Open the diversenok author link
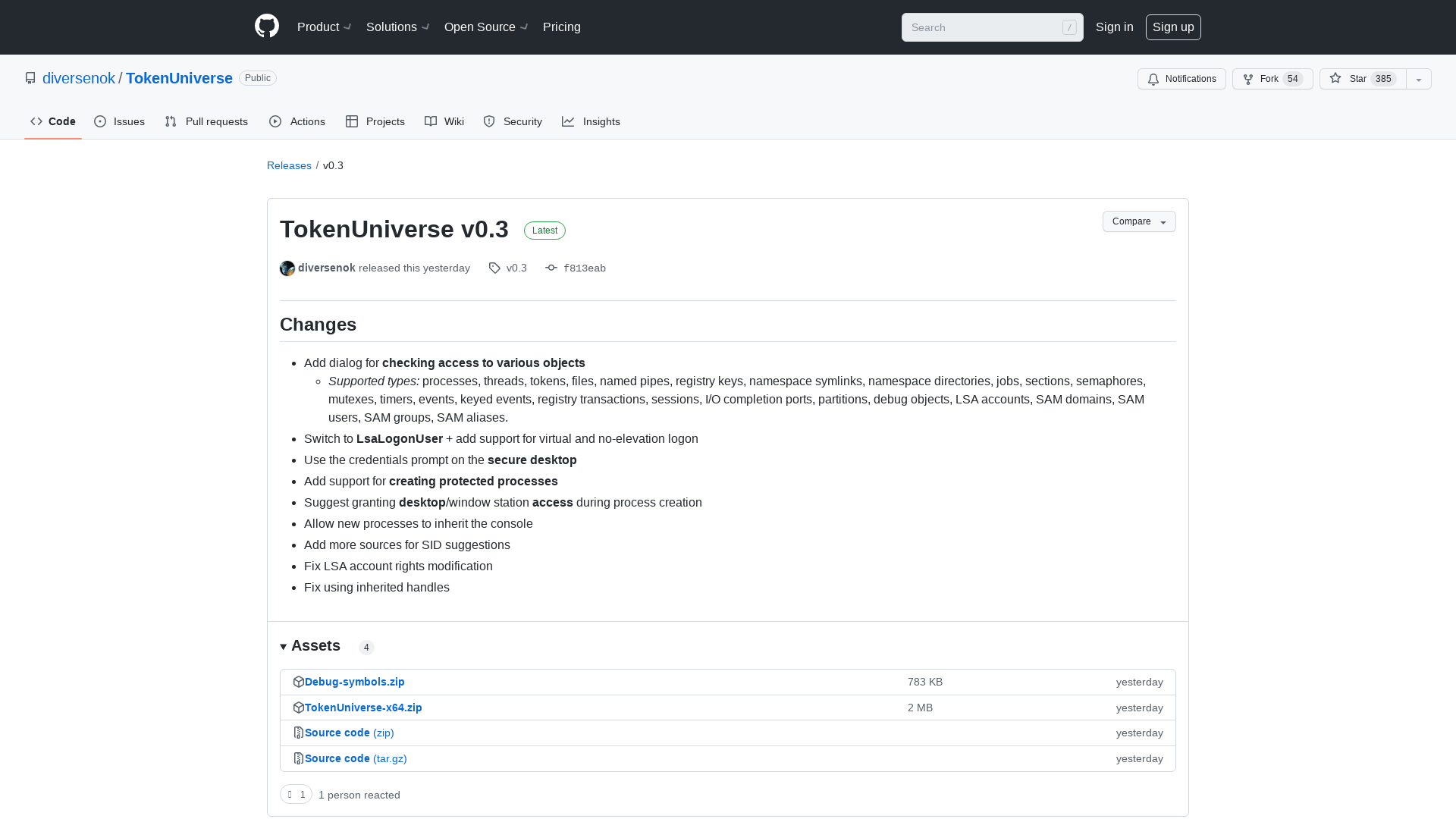Viewport: 1456px width, 819px height. tap(327, 268)
